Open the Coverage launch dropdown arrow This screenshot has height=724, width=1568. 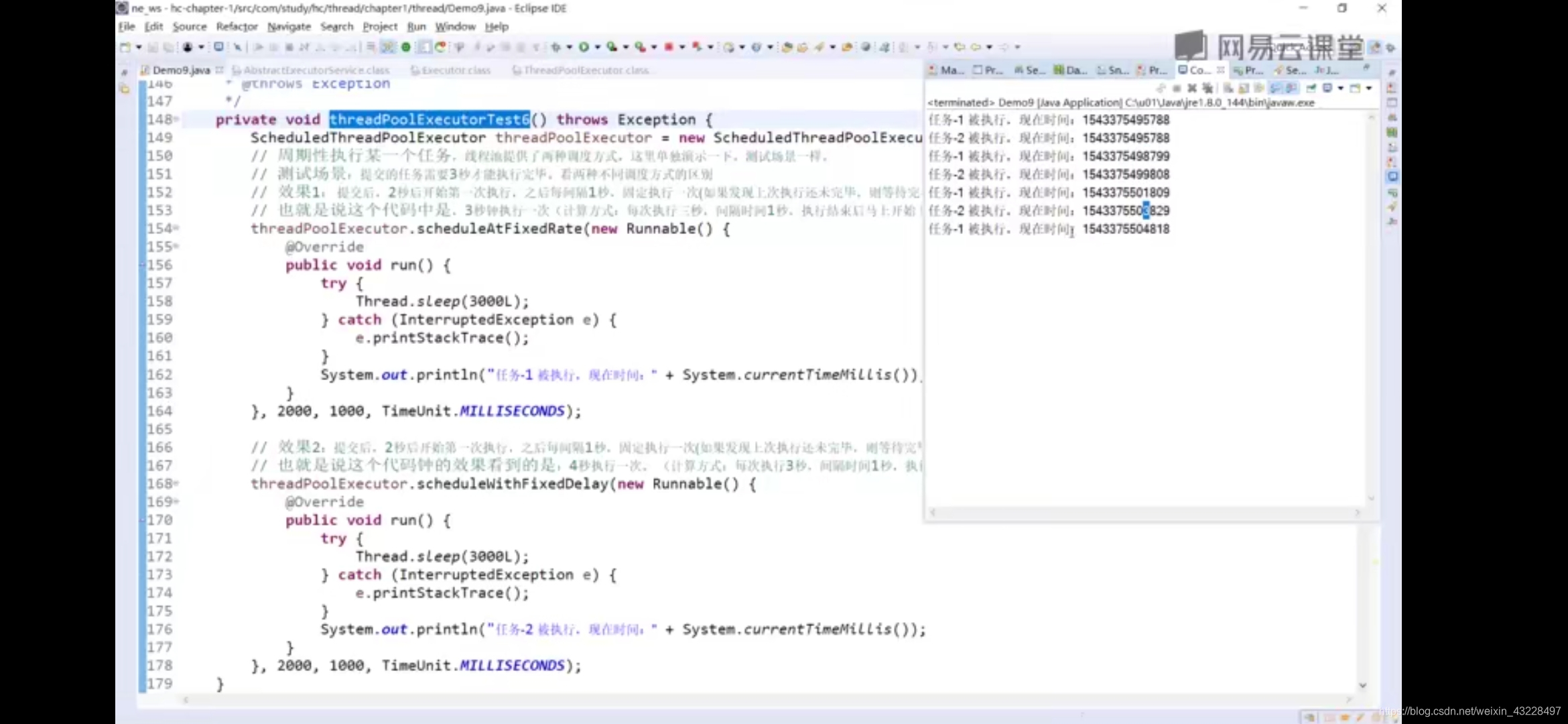[626, 47]
